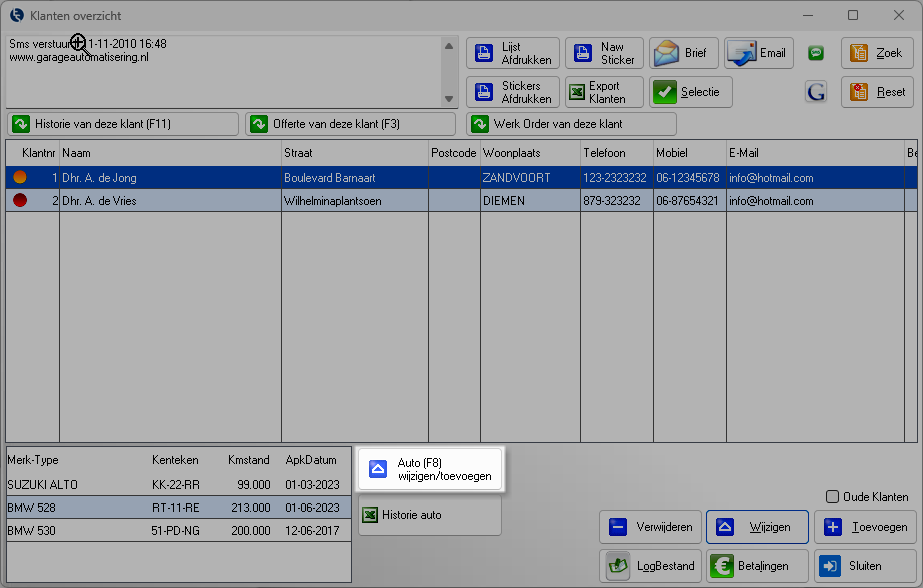Select the SUZUKI ALTO car row
This screenshot has height=588, width=923.
click(x=178, y=484)
